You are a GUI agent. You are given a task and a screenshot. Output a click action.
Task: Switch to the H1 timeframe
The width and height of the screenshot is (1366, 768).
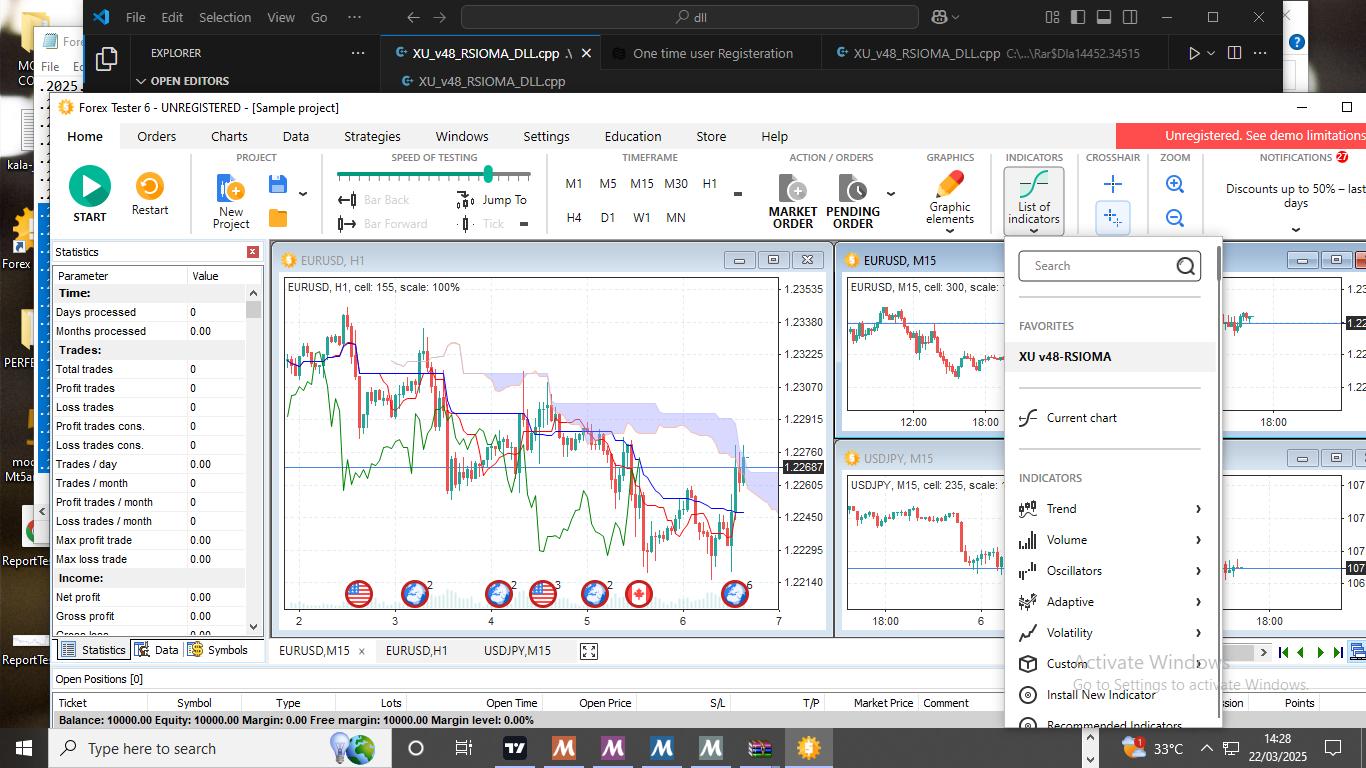click(710, 183)
